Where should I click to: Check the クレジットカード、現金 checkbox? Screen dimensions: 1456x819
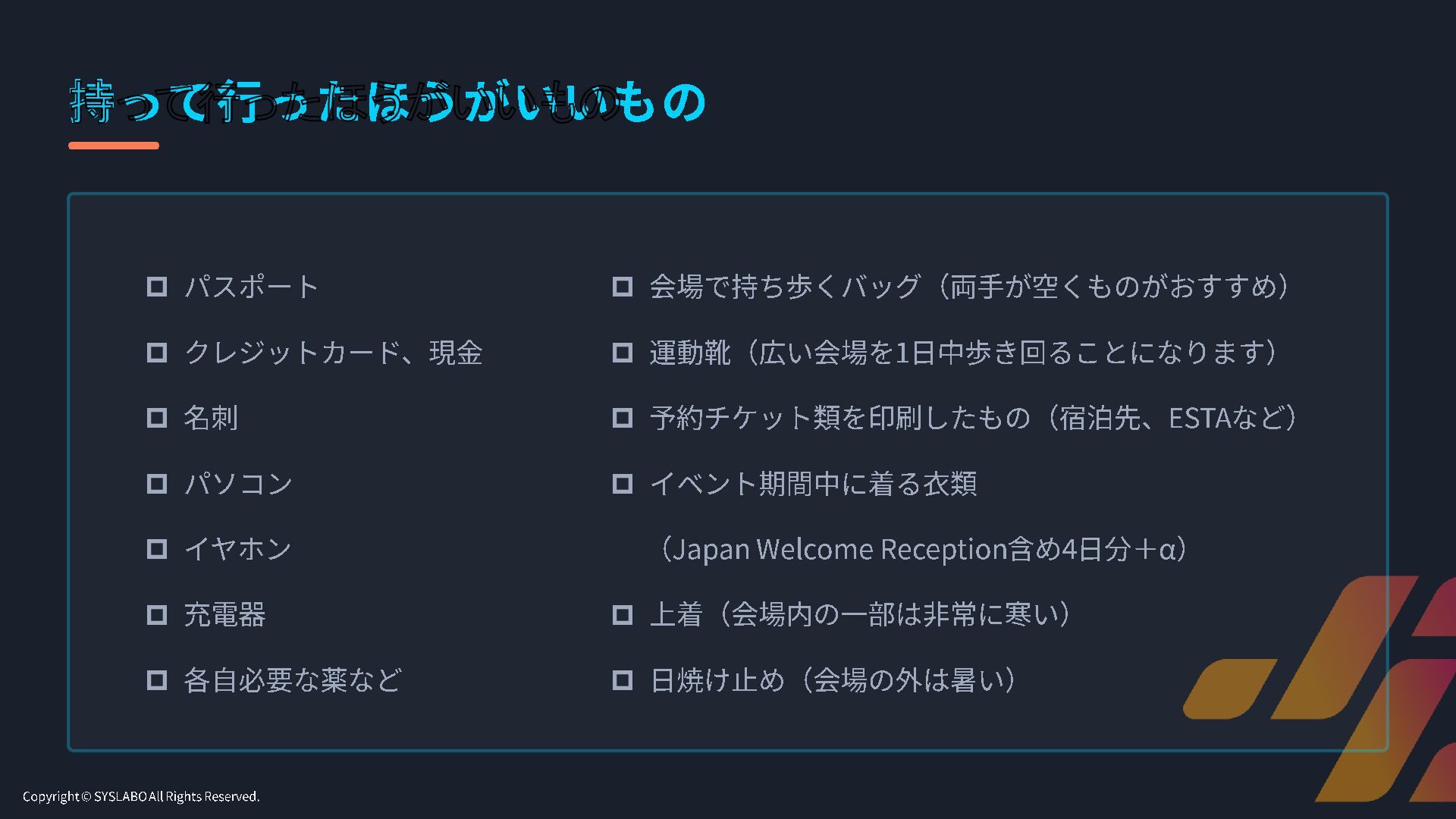coord(157,353)
